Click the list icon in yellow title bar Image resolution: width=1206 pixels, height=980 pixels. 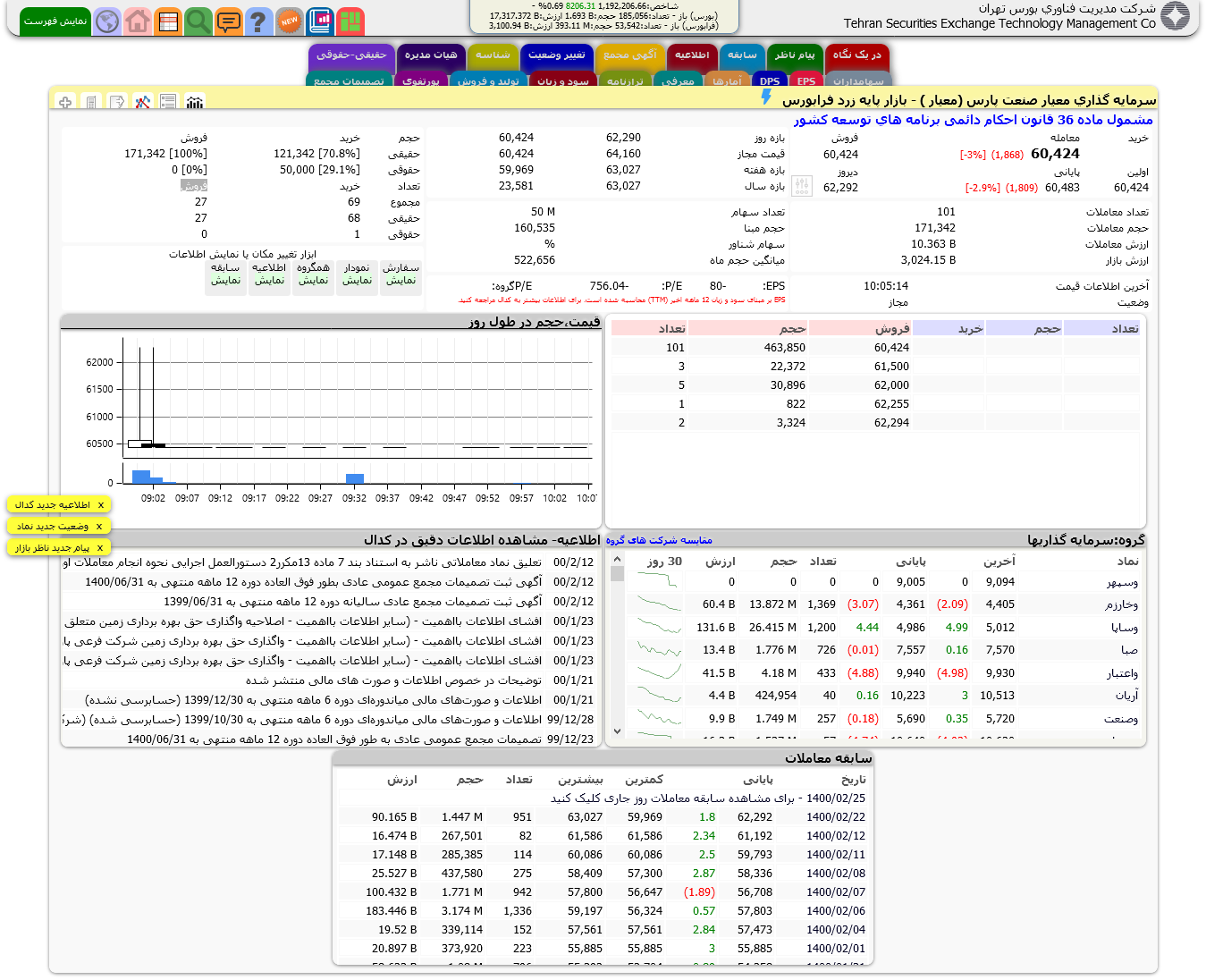pos(168,102)
